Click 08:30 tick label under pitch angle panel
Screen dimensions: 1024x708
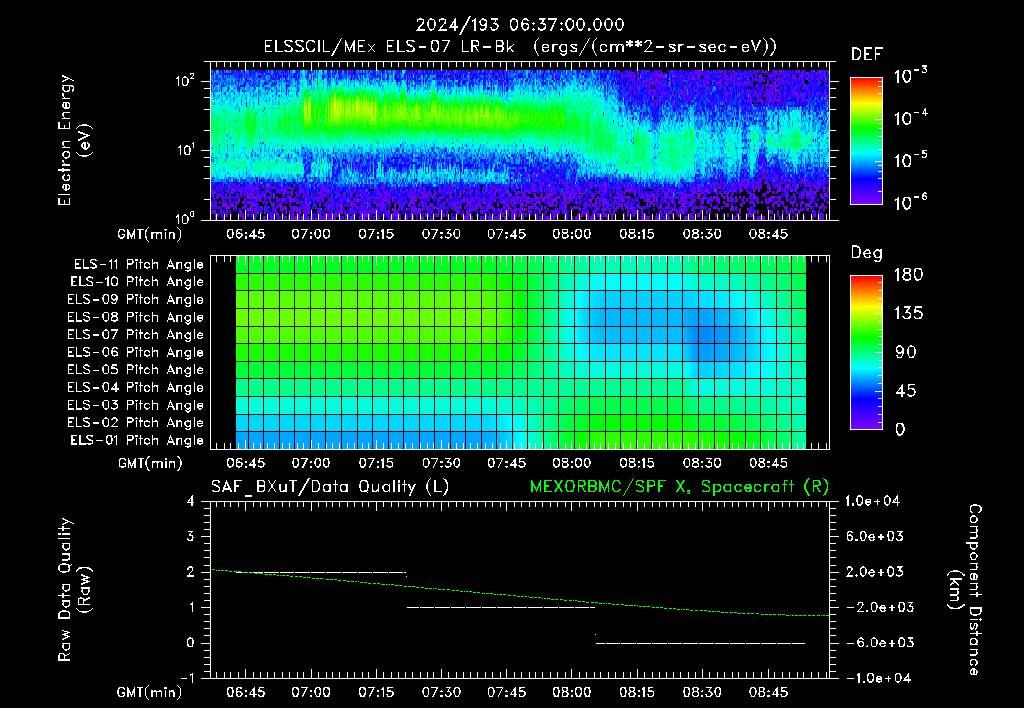pyautogui.click(x=702, y=463)
